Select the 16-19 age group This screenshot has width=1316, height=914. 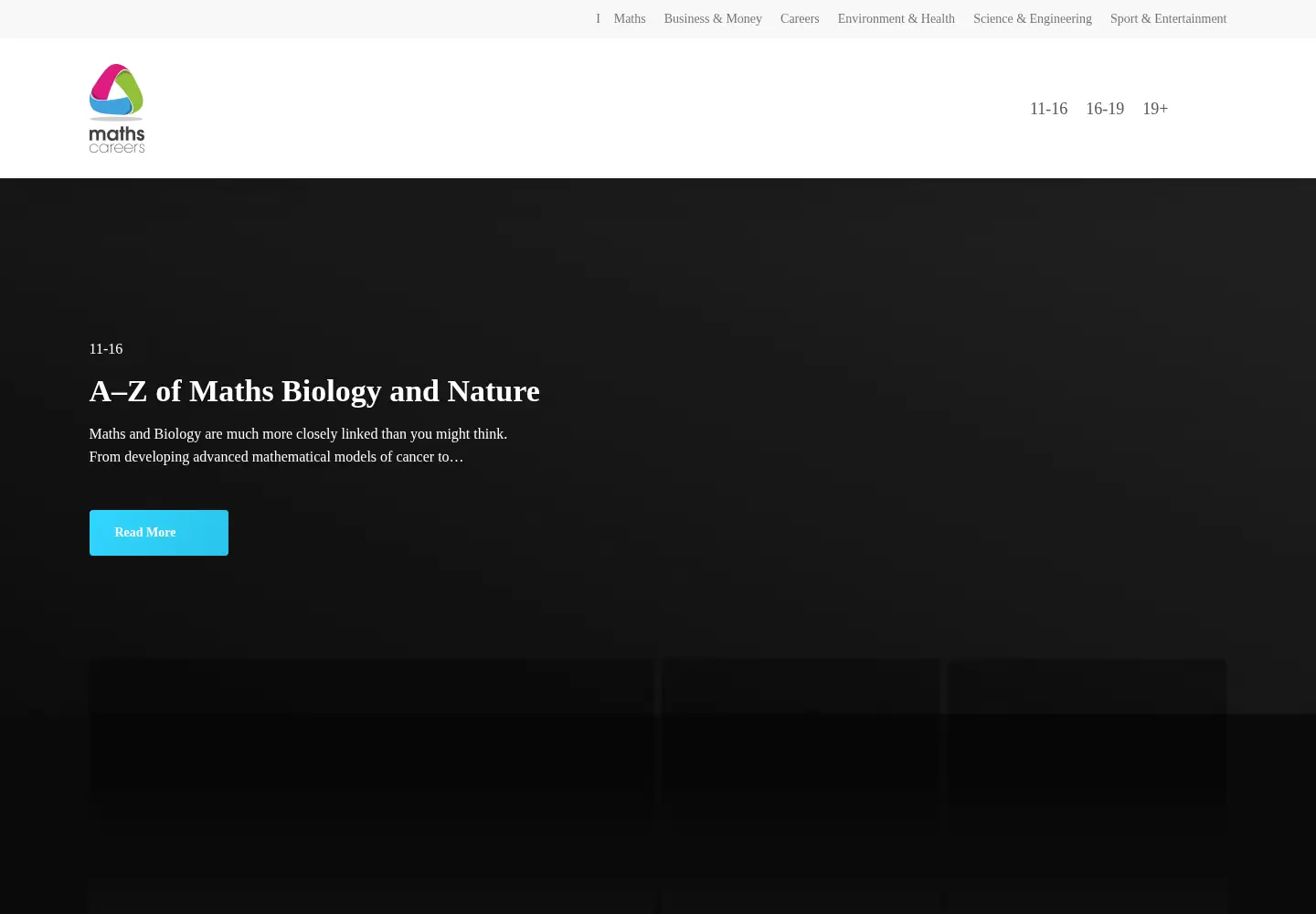coord(1105,109)
